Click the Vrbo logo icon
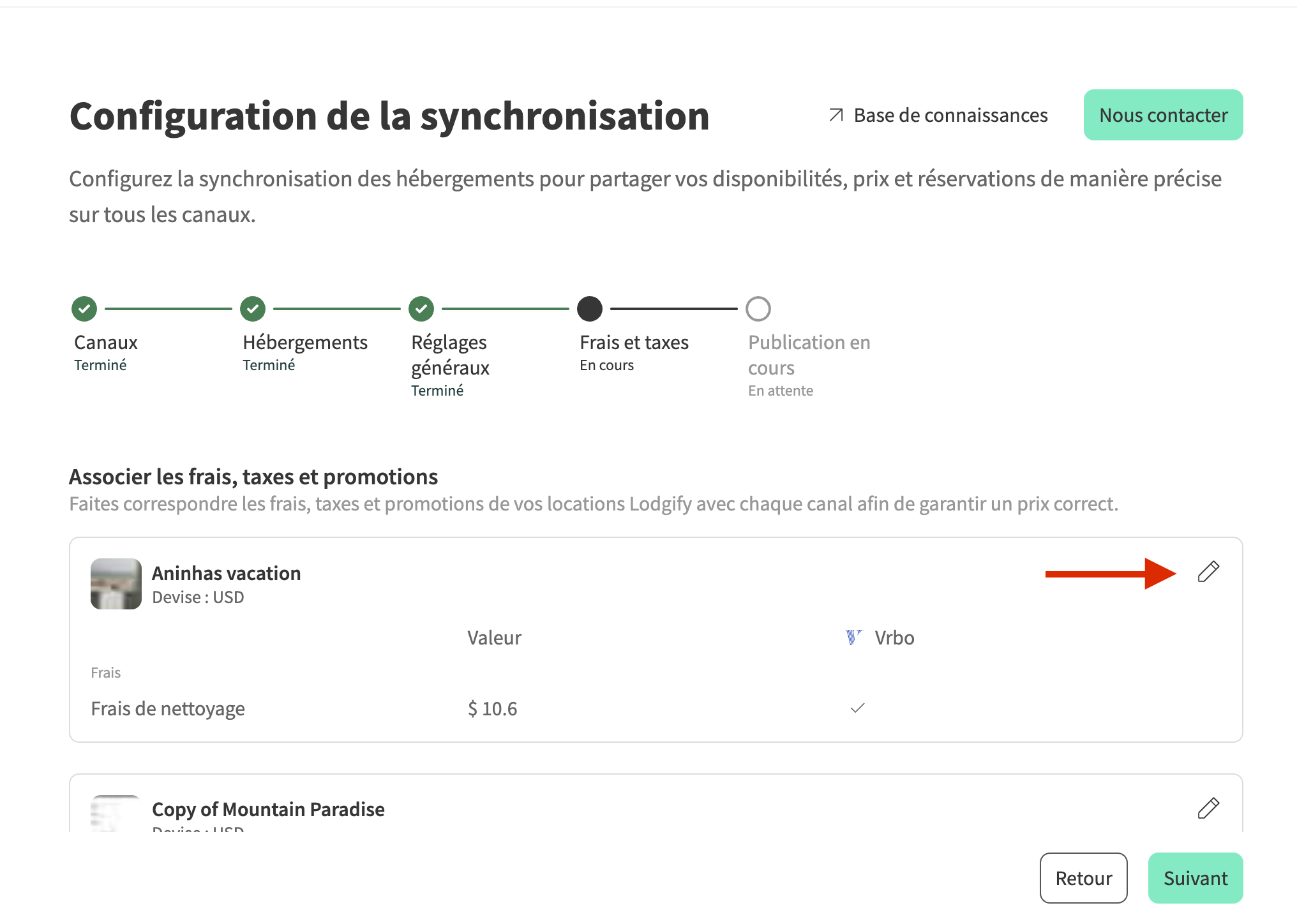 point(853,637)
